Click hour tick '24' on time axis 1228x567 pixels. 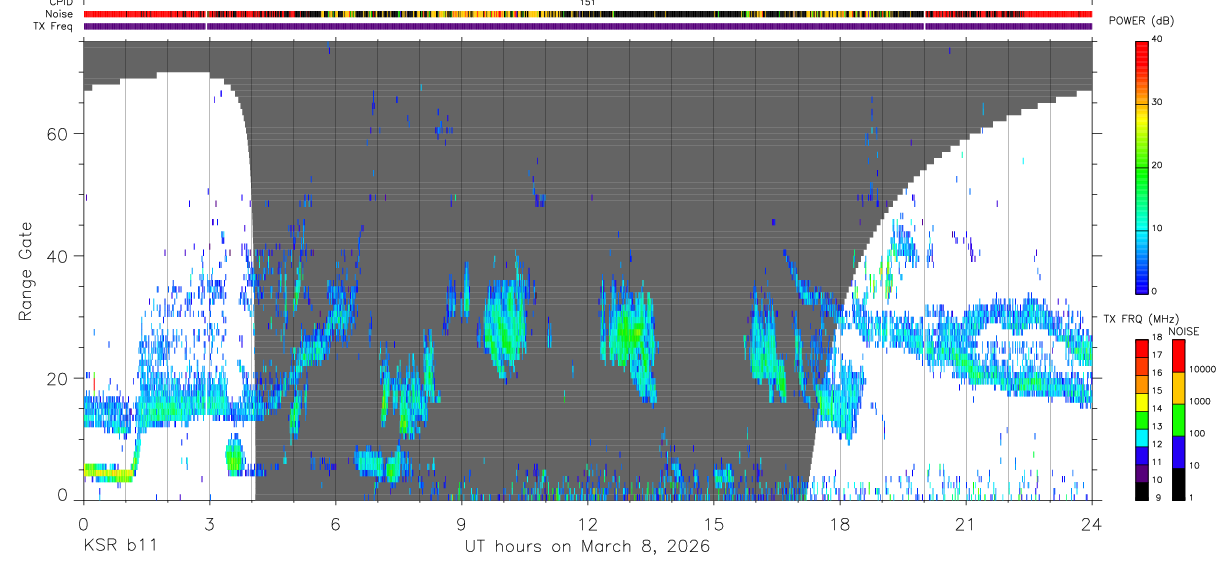(1091, 523)
